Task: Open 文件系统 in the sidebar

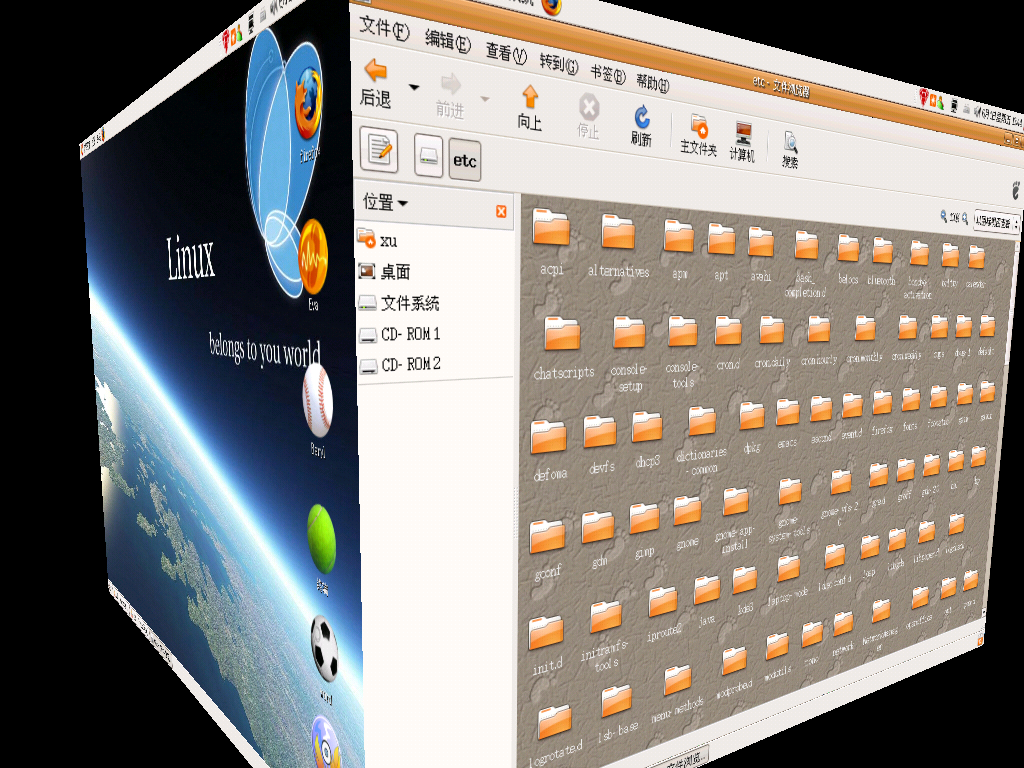Action: tap(399, 303)
